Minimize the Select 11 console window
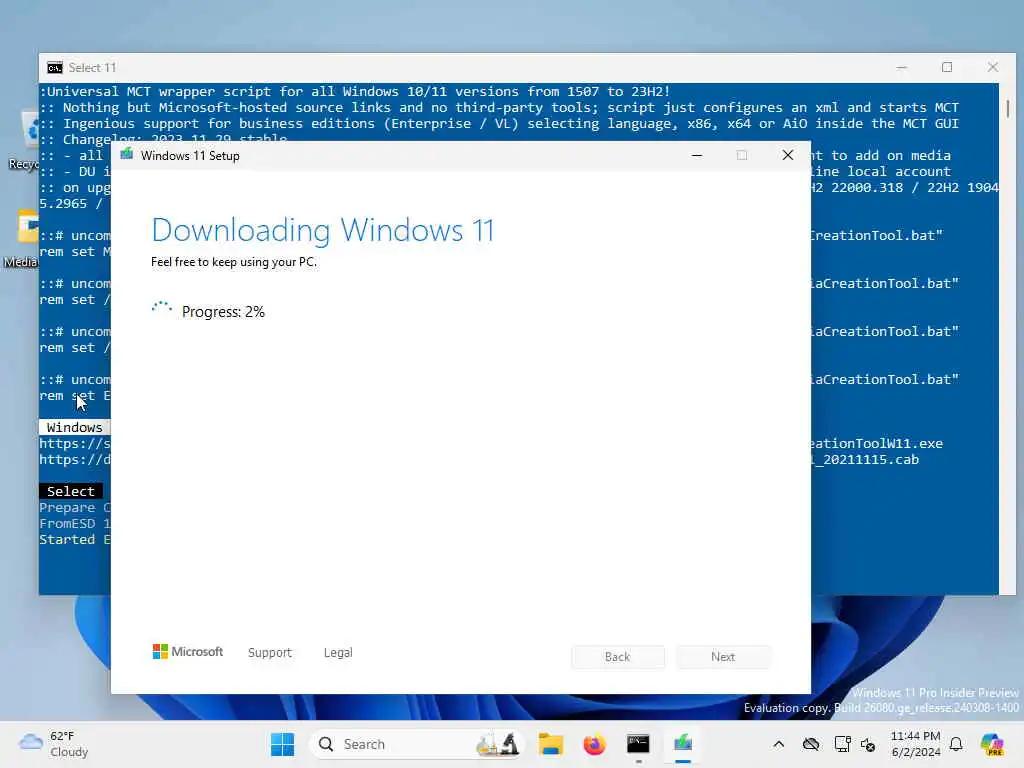 902,67
